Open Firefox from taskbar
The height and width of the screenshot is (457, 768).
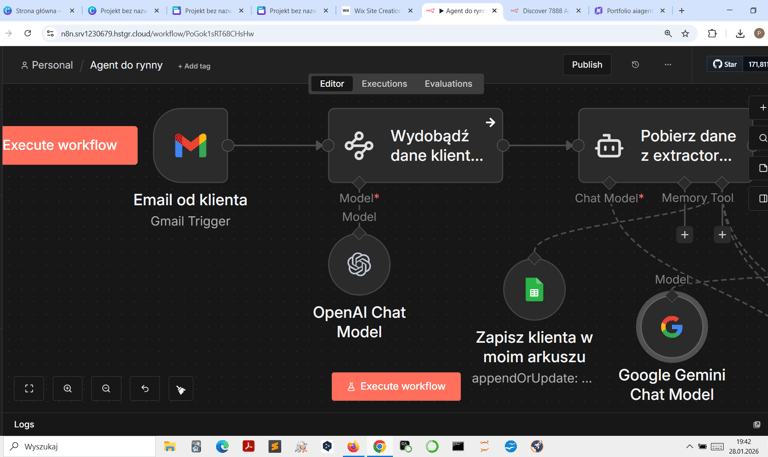coord(353,446)
